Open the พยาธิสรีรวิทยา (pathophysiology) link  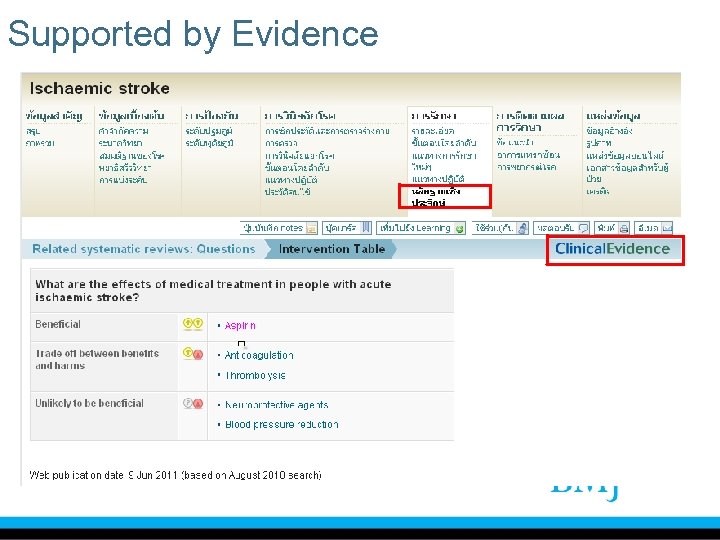124,168
